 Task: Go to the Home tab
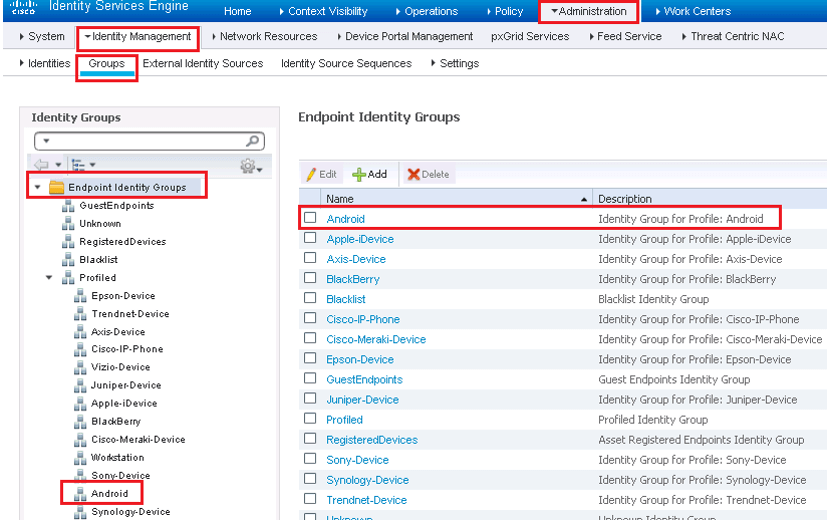pyautogui.click(x=237, y=11)
